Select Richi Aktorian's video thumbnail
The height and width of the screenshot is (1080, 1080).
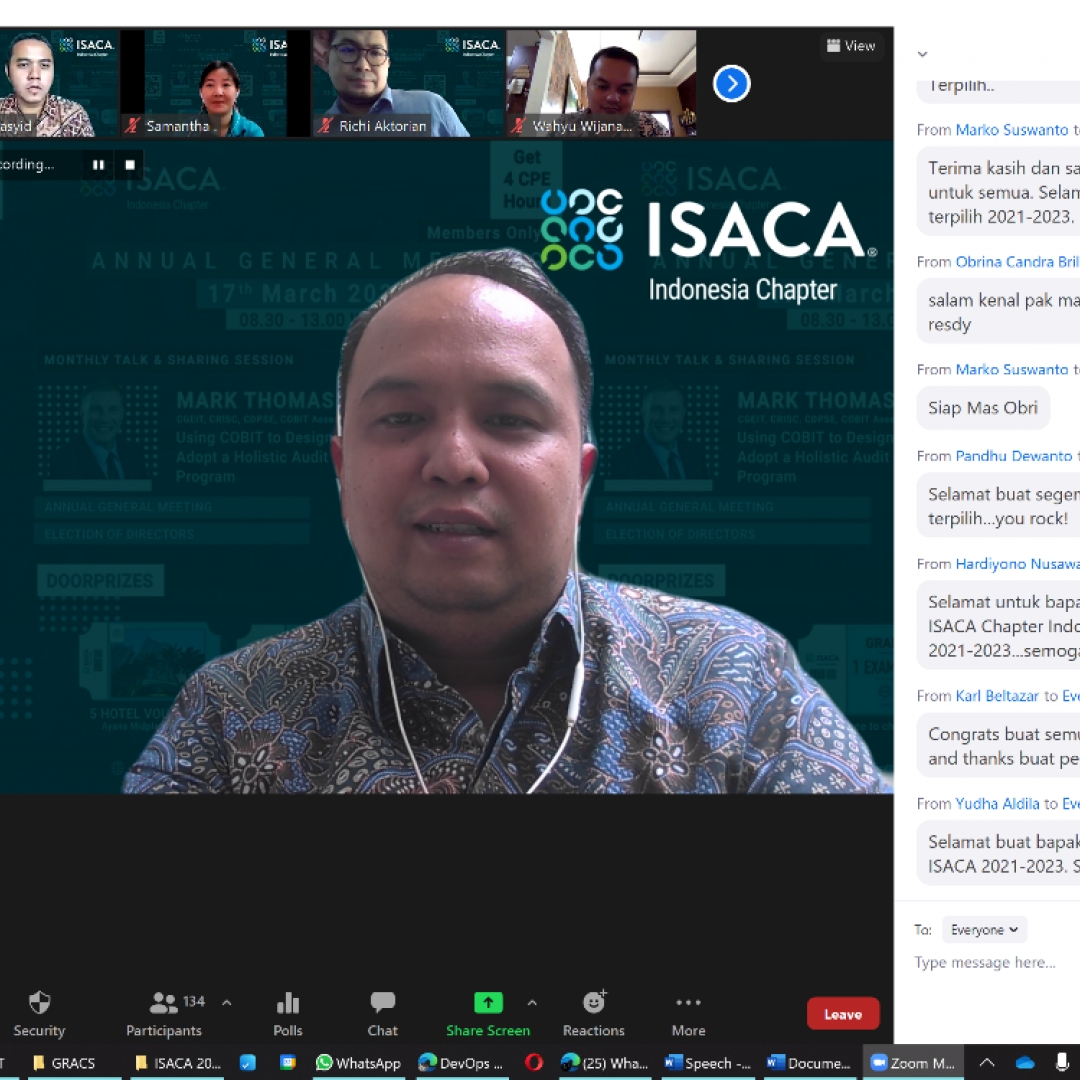click(x=408, y=83)
